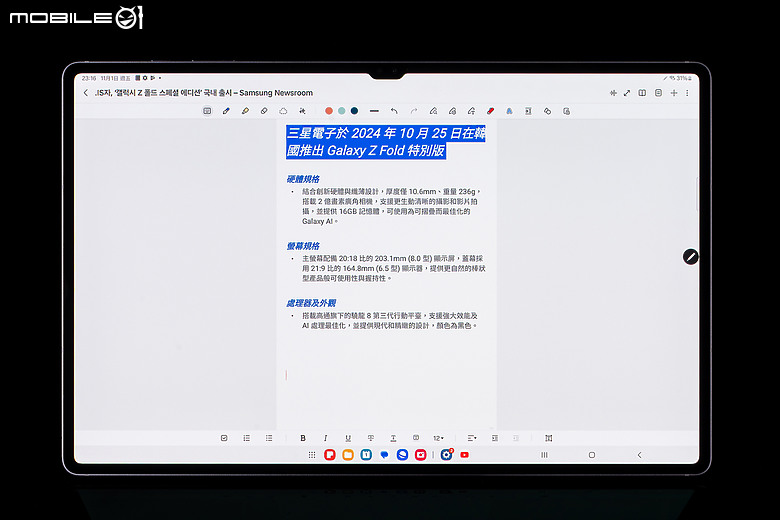This screenshot has height=520, width=780.
Task: Undo the last action
Action: pos(394,111)
